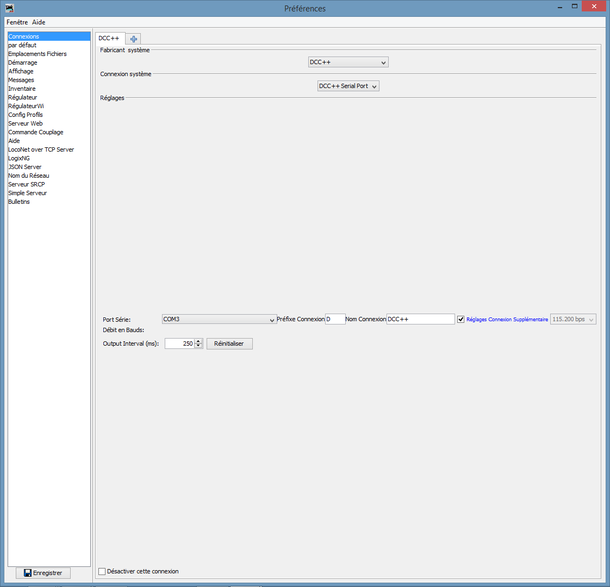Click the add new connection plus tab
This screenshot has width=610, height=587.
pos(133,39)
